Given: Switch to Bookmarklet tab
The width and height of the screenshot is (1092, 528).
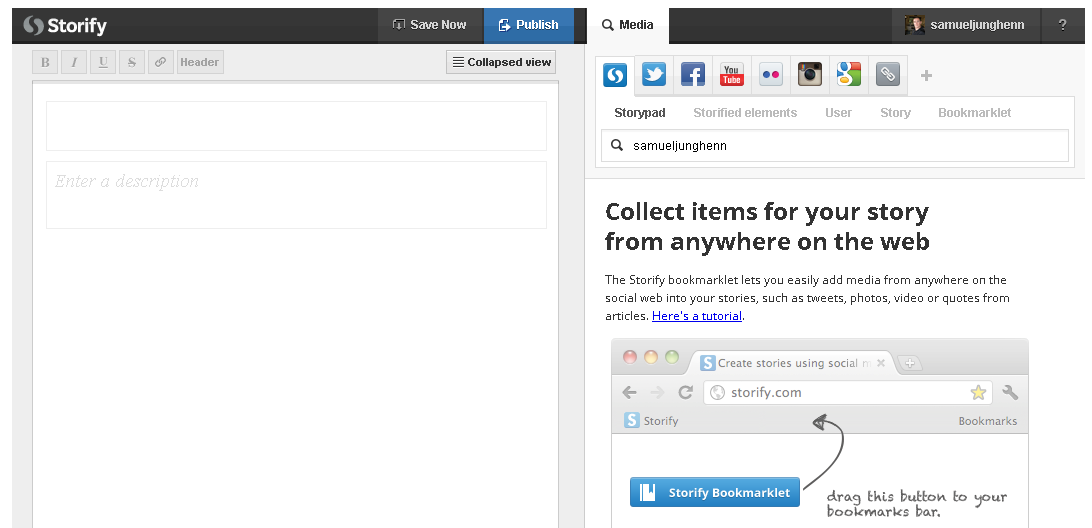Looking at the screenshot, I should point(974,113).
